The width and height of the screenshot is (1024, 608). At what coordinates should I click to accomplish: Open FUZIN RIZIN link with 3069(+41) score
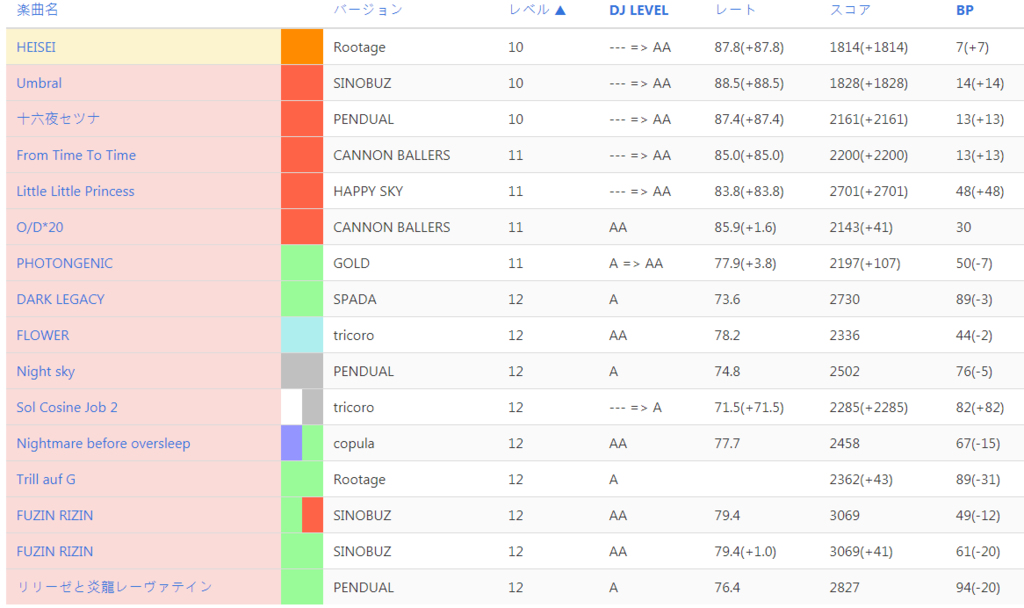point(55,551)
